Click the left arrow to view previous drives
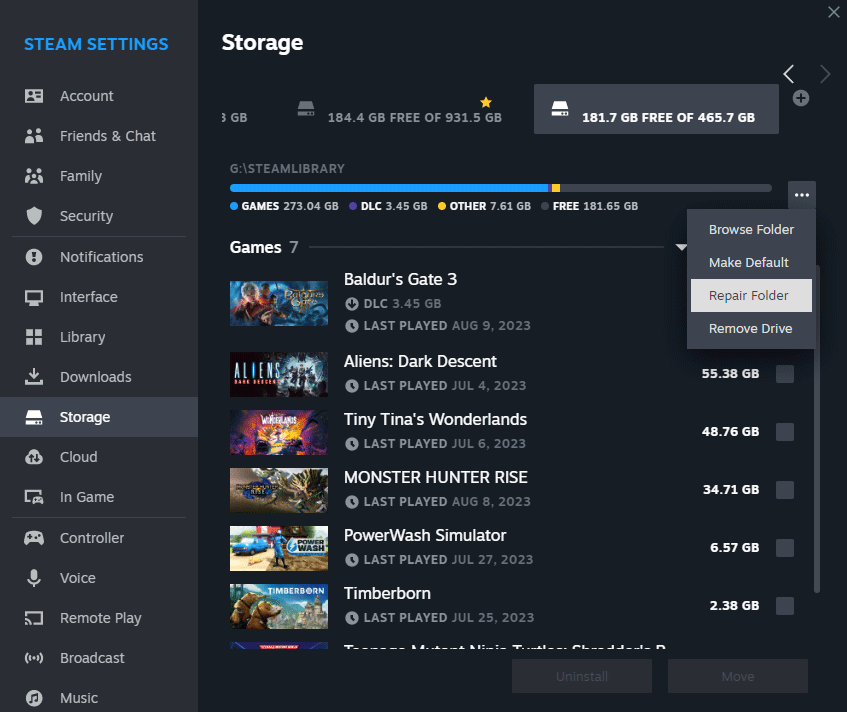The image size is (847, 712). (788, 74)
